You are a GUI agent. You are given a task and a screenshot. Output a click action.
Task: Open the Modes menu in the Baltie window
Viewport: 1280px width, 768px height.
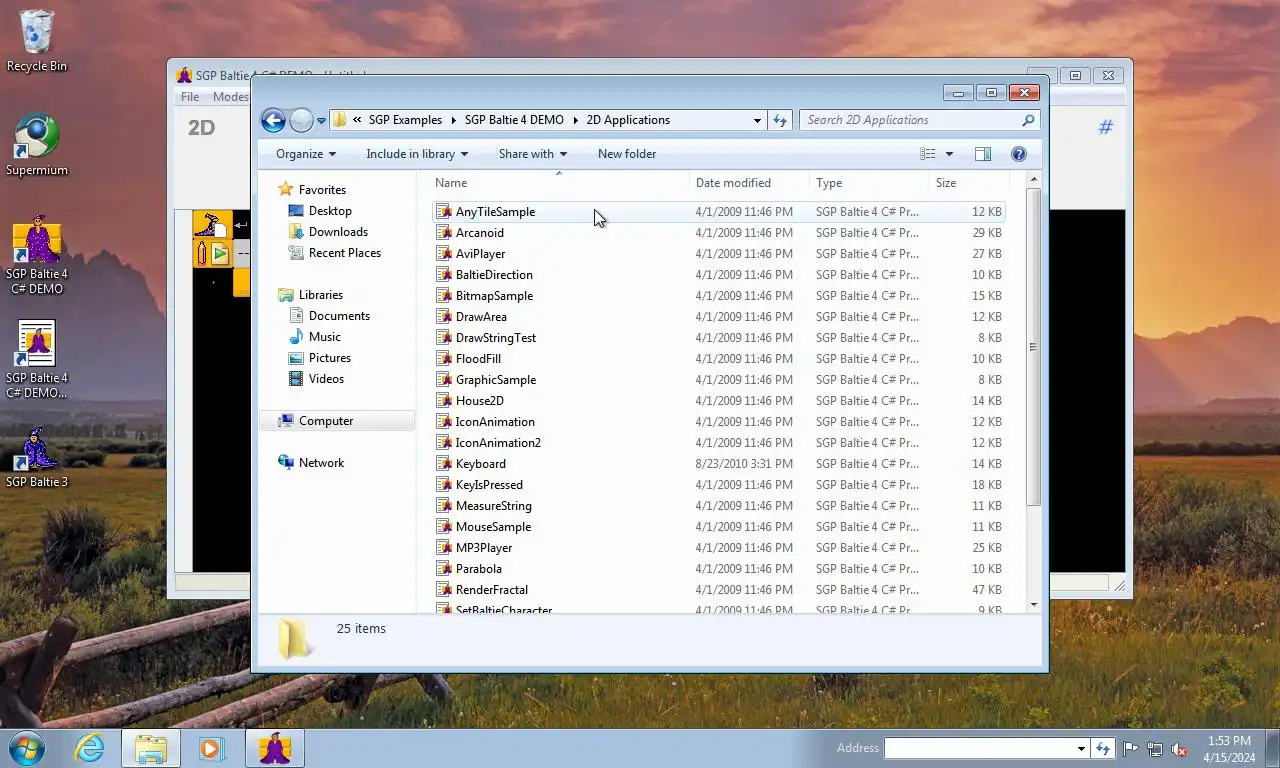pyautogui.click(x=230, y=97)
